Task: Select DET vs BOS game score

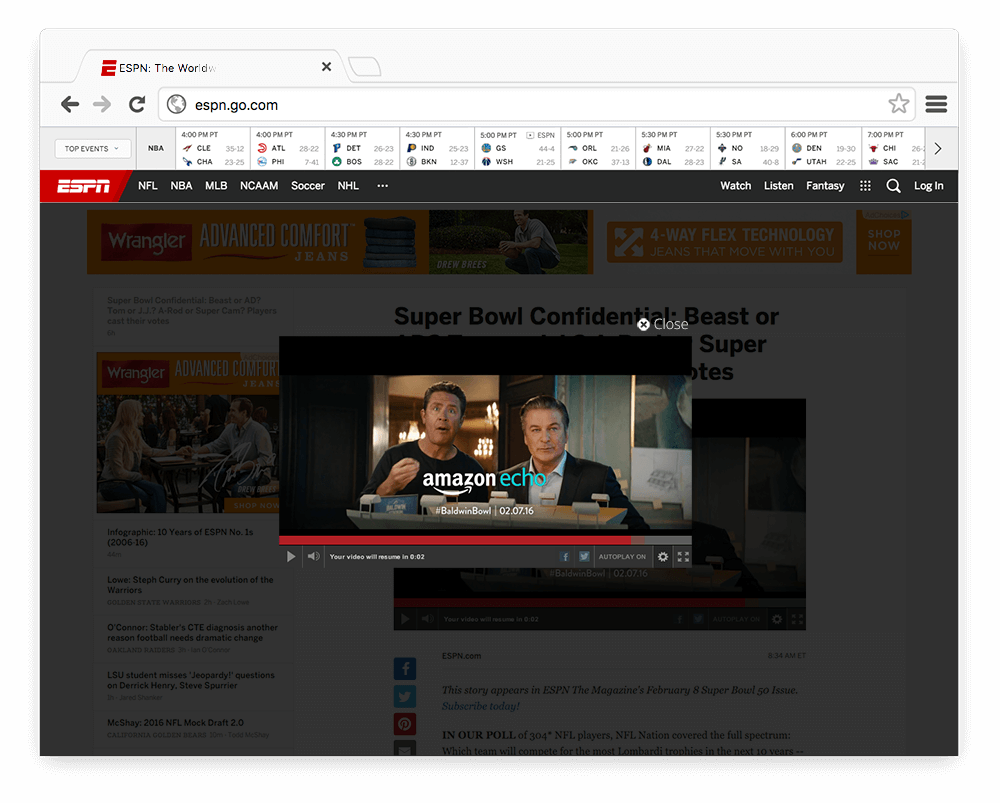Action: (x=362, y=148)
